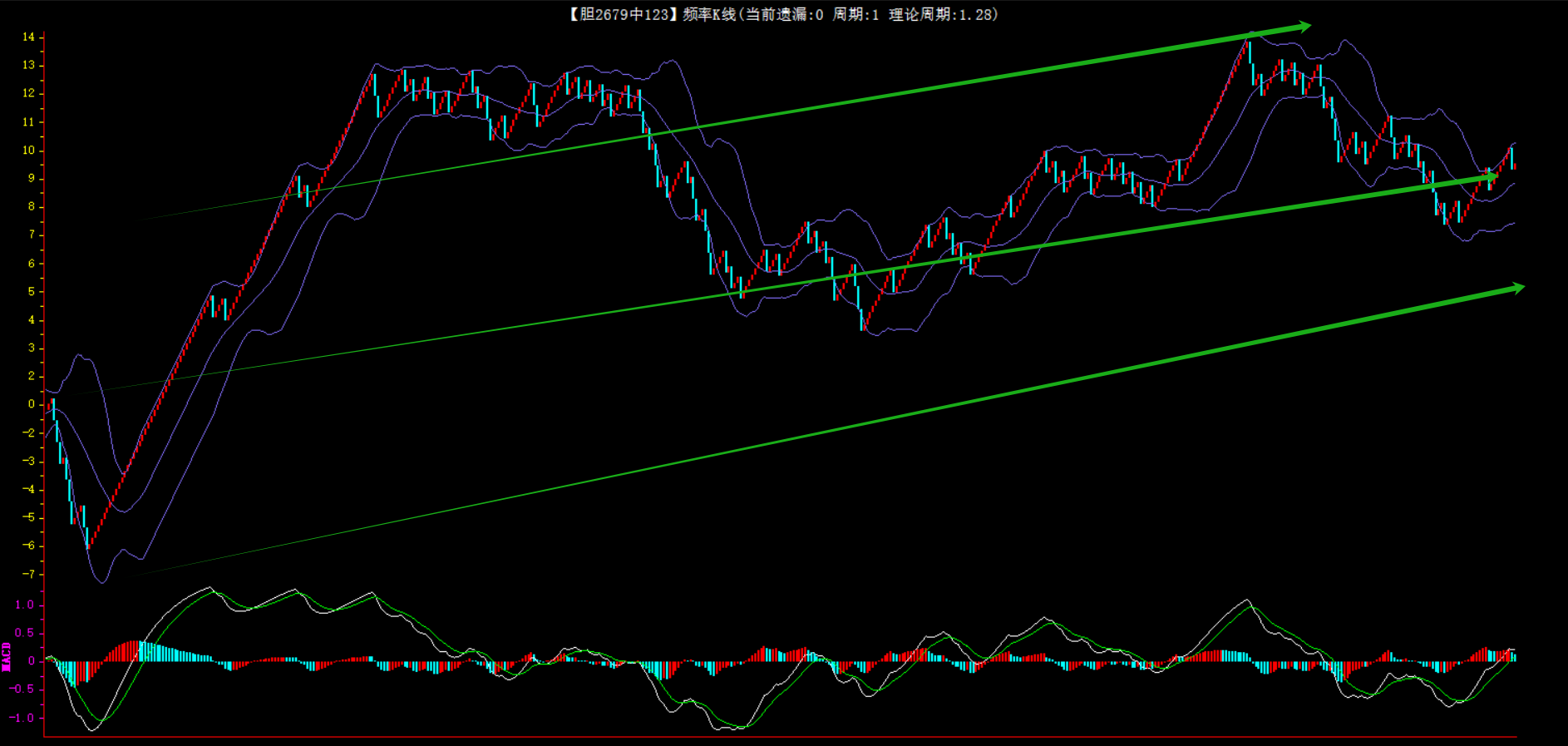Click the 0.5 label on MACD axis
The height and width of the screenshot is (746, 1568).
[25, 633]
